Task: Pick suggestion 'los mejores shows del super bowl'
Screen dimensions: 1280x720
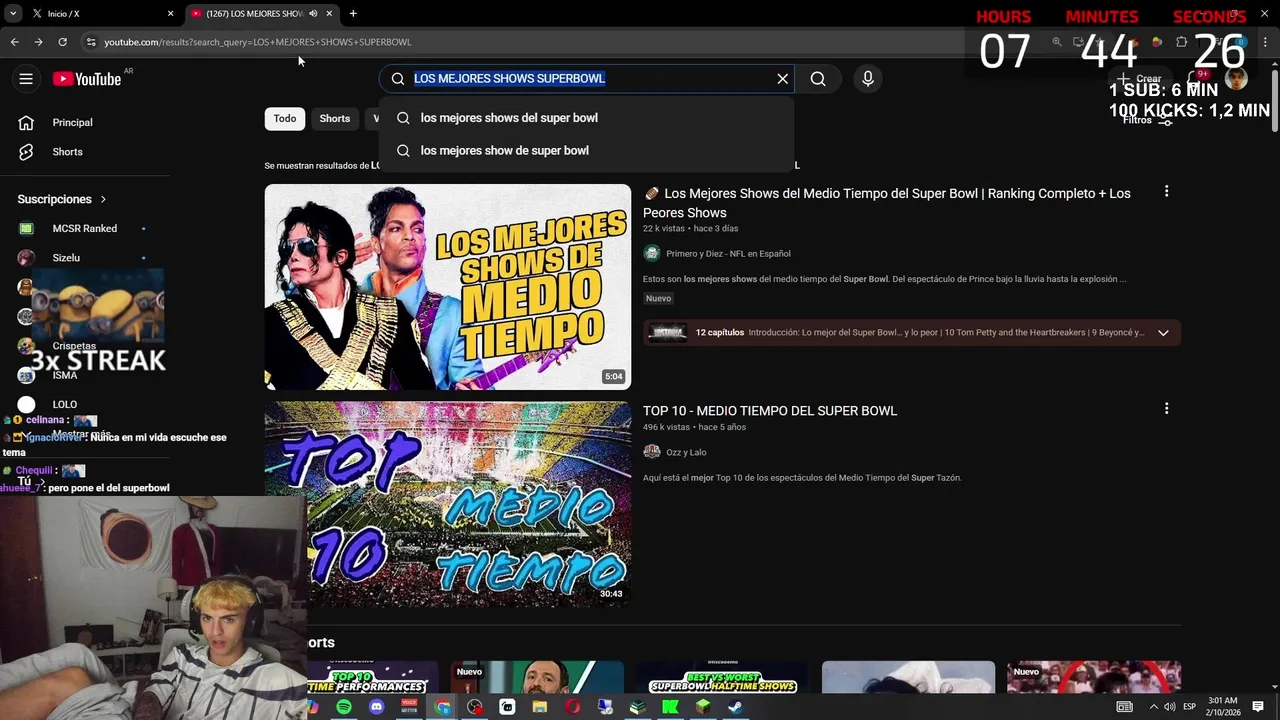Action: pyautogui.click(x=586, y=118)
